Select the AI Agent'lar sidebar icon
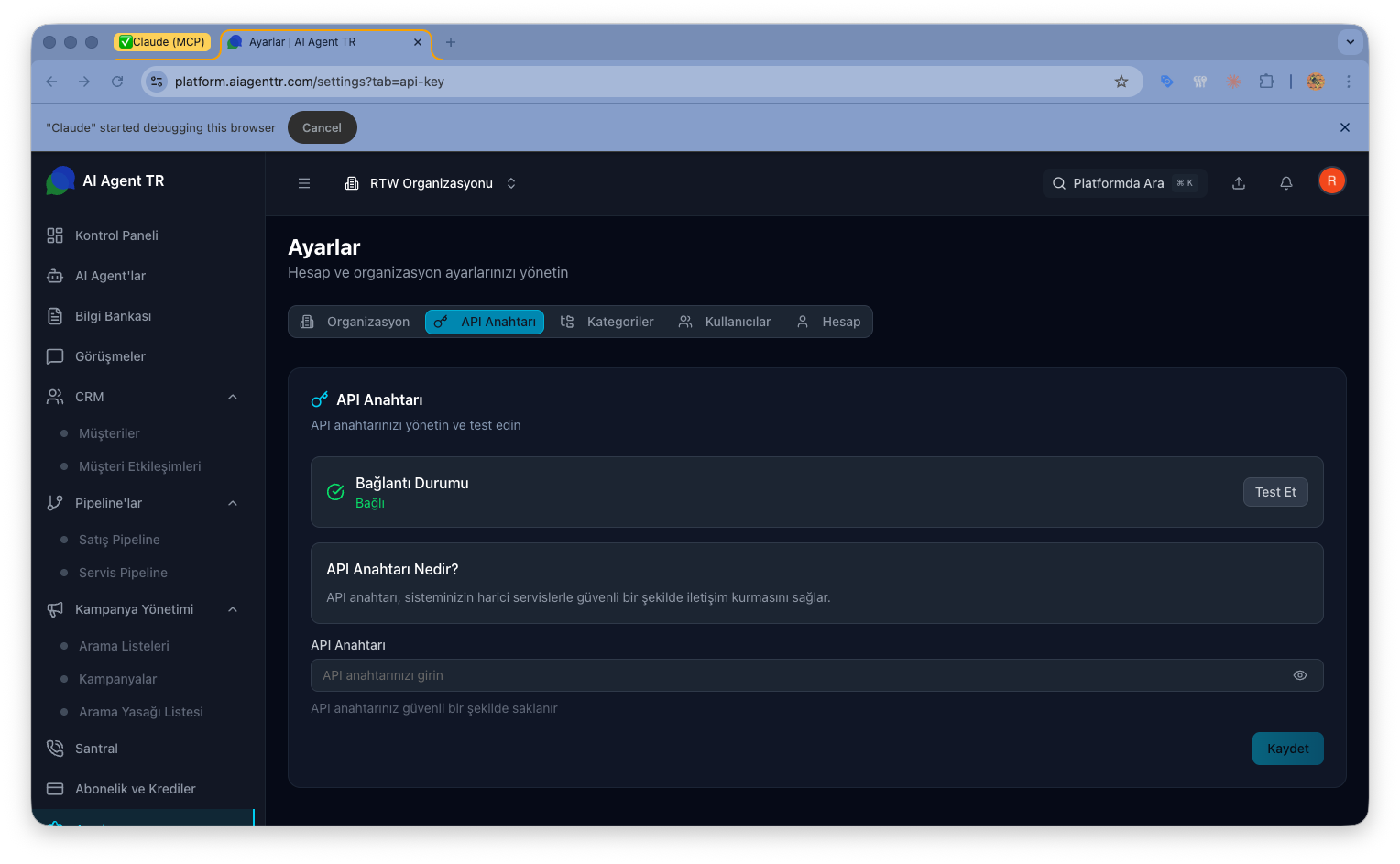This screenshot has width=1400, height=864. click(x=55, y=276)
